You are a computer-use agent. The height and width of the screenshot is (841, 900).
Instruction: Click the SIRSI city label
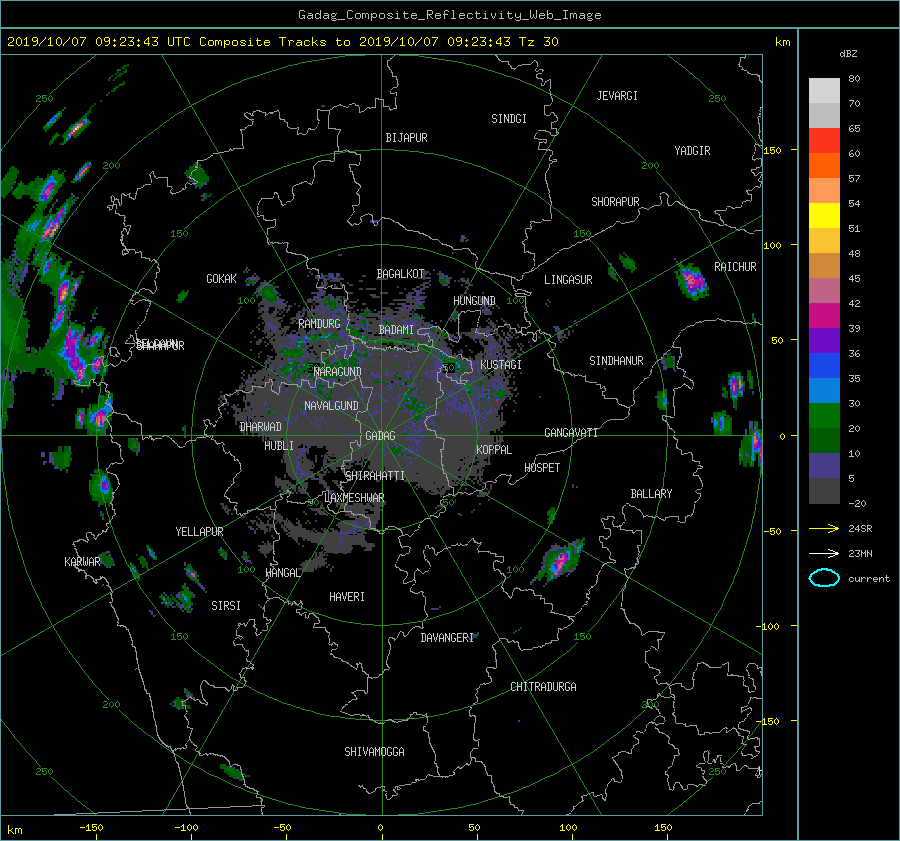click(226, 606)
